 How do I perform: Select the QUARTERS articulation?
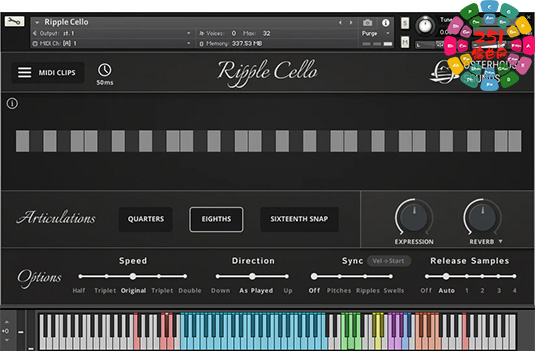coord(146,219)
